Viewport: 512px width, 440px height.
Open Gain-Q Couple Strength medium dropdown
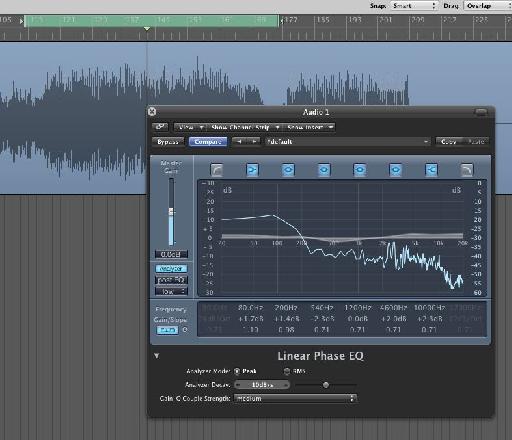pos(295,398)
